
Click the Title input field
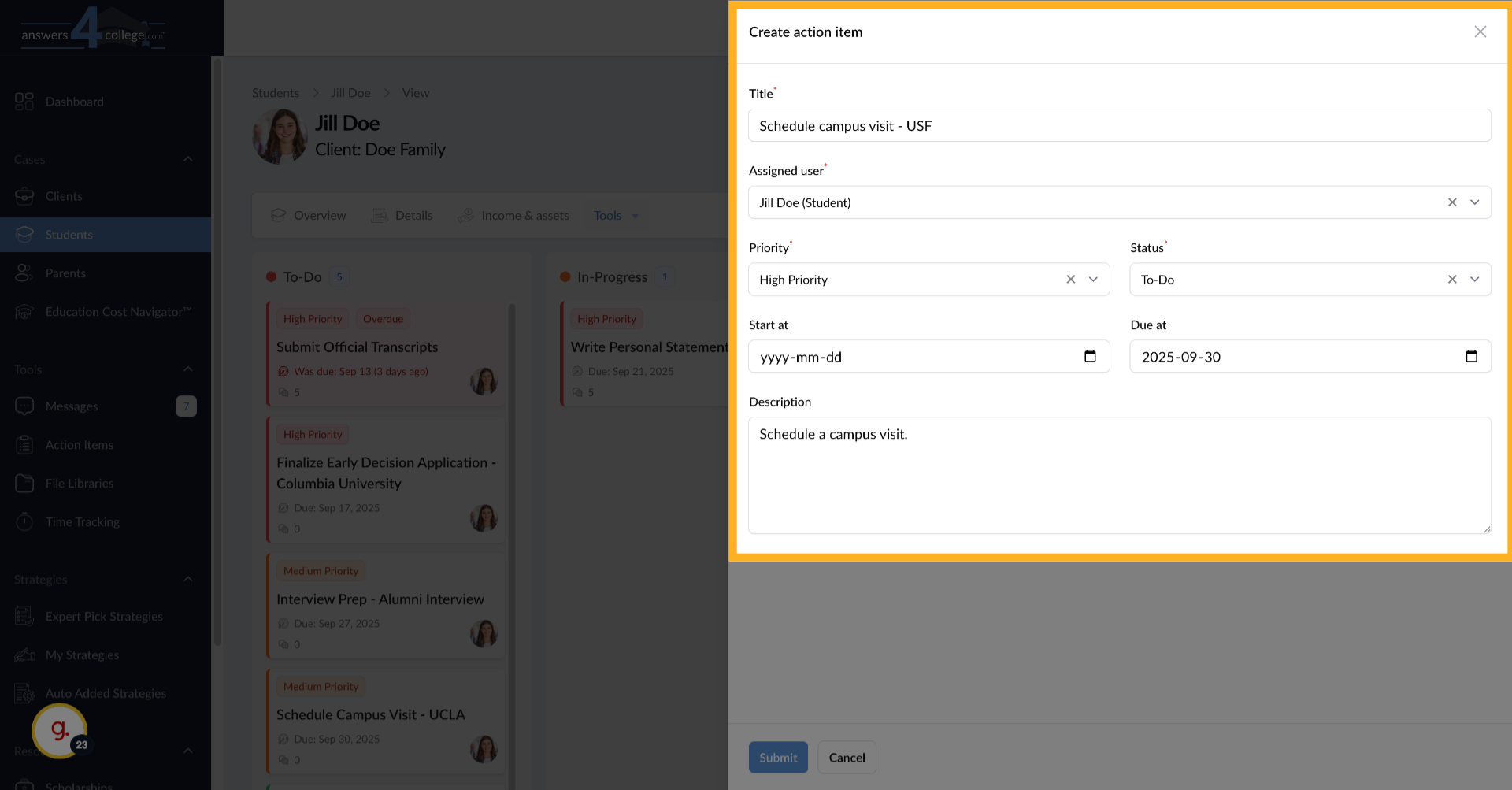click(x=1119, y=125)
